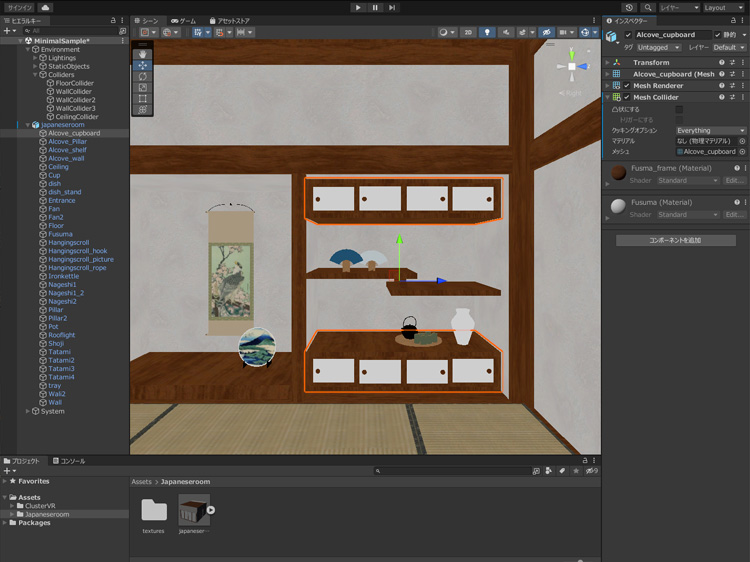This screenshot has height=562, width=750.
Task: Uncheck the Mesh Renderer enabled checkbox
Action: 626,86
